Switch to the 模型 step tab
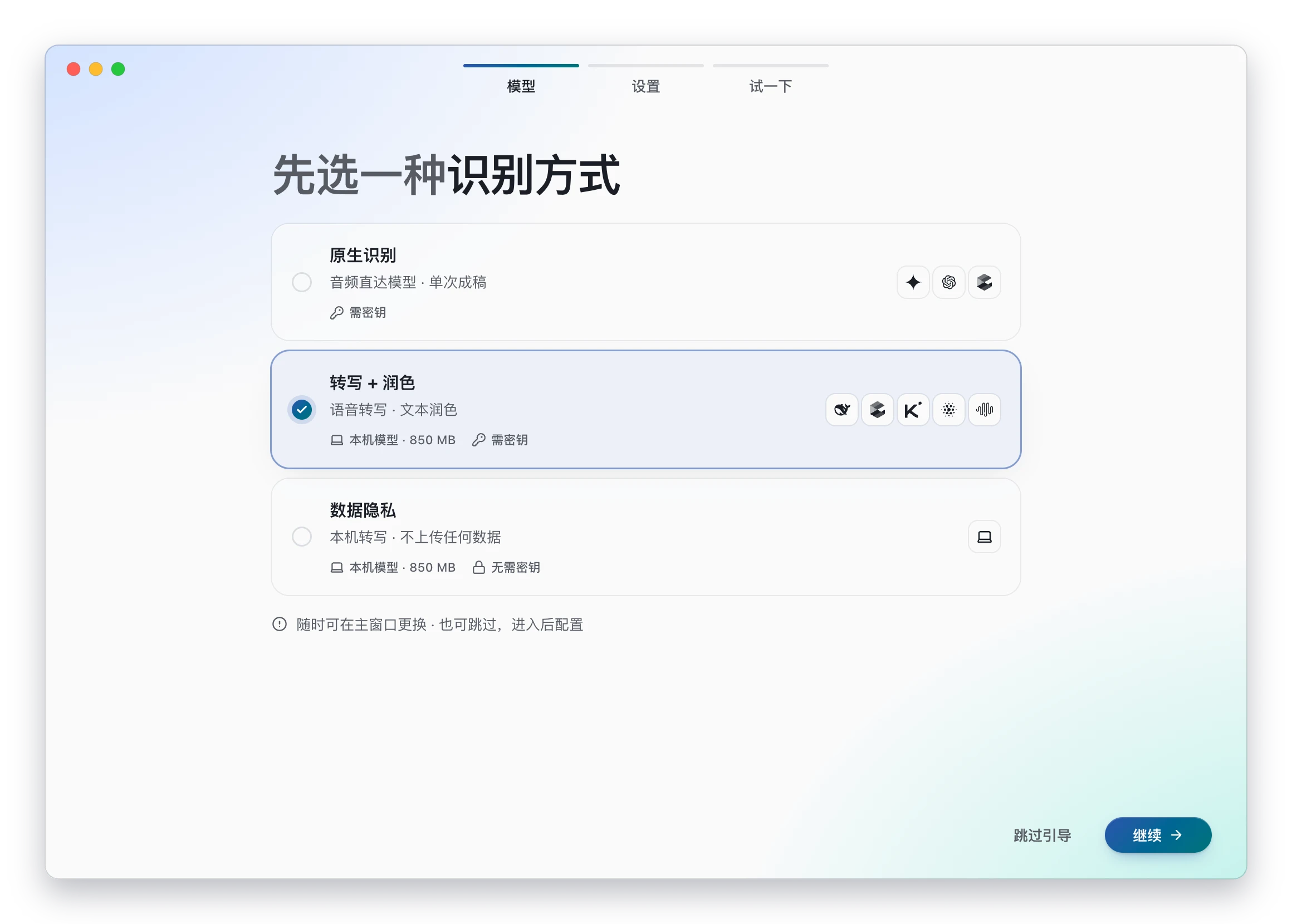The width and height of the screenshot is (1292, 924). pos(521,80)
